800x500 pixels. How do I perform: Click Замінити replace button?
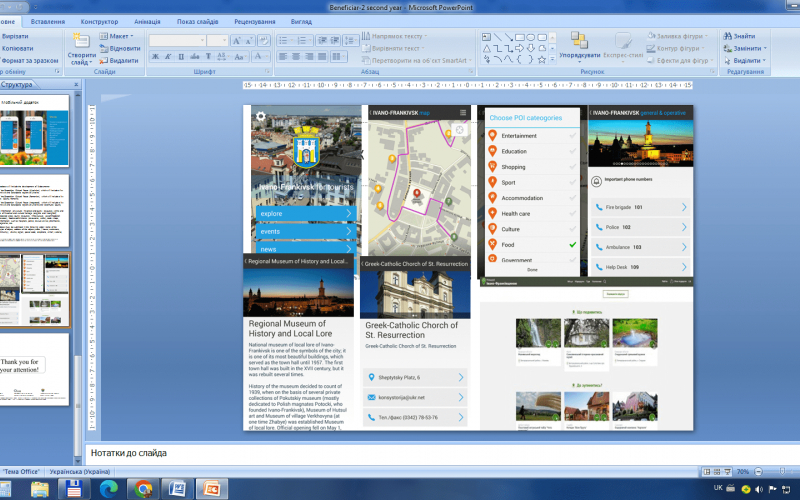[x=745, y=48]
